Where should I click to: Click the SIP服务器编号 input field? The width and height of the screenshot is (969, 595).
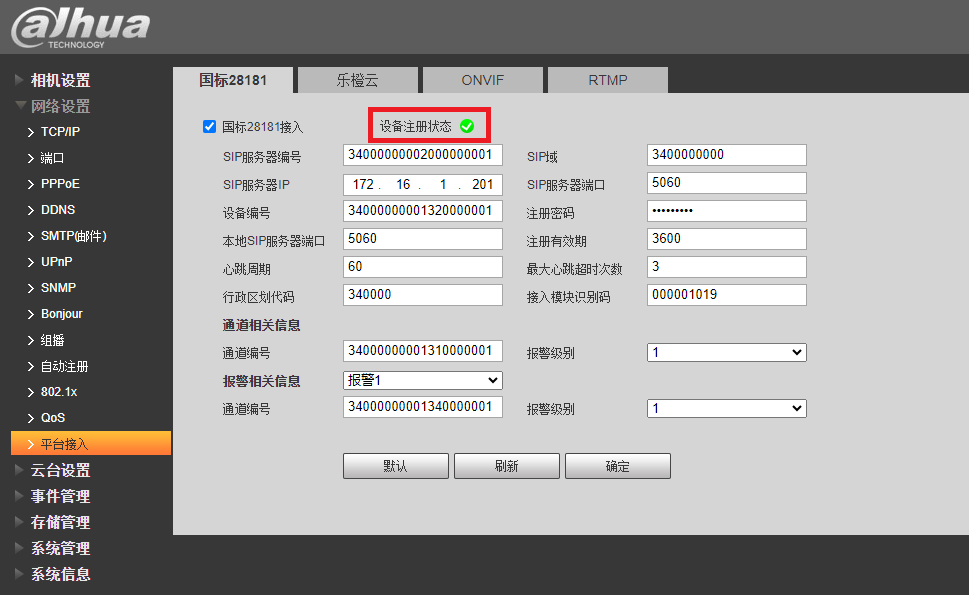pyautogui.click(x=422, y=155)
